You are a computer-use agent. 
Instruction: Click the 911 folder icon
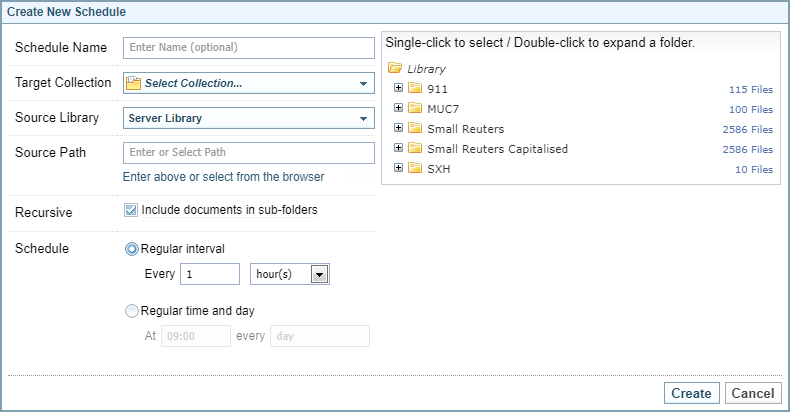tap(415, 89)
